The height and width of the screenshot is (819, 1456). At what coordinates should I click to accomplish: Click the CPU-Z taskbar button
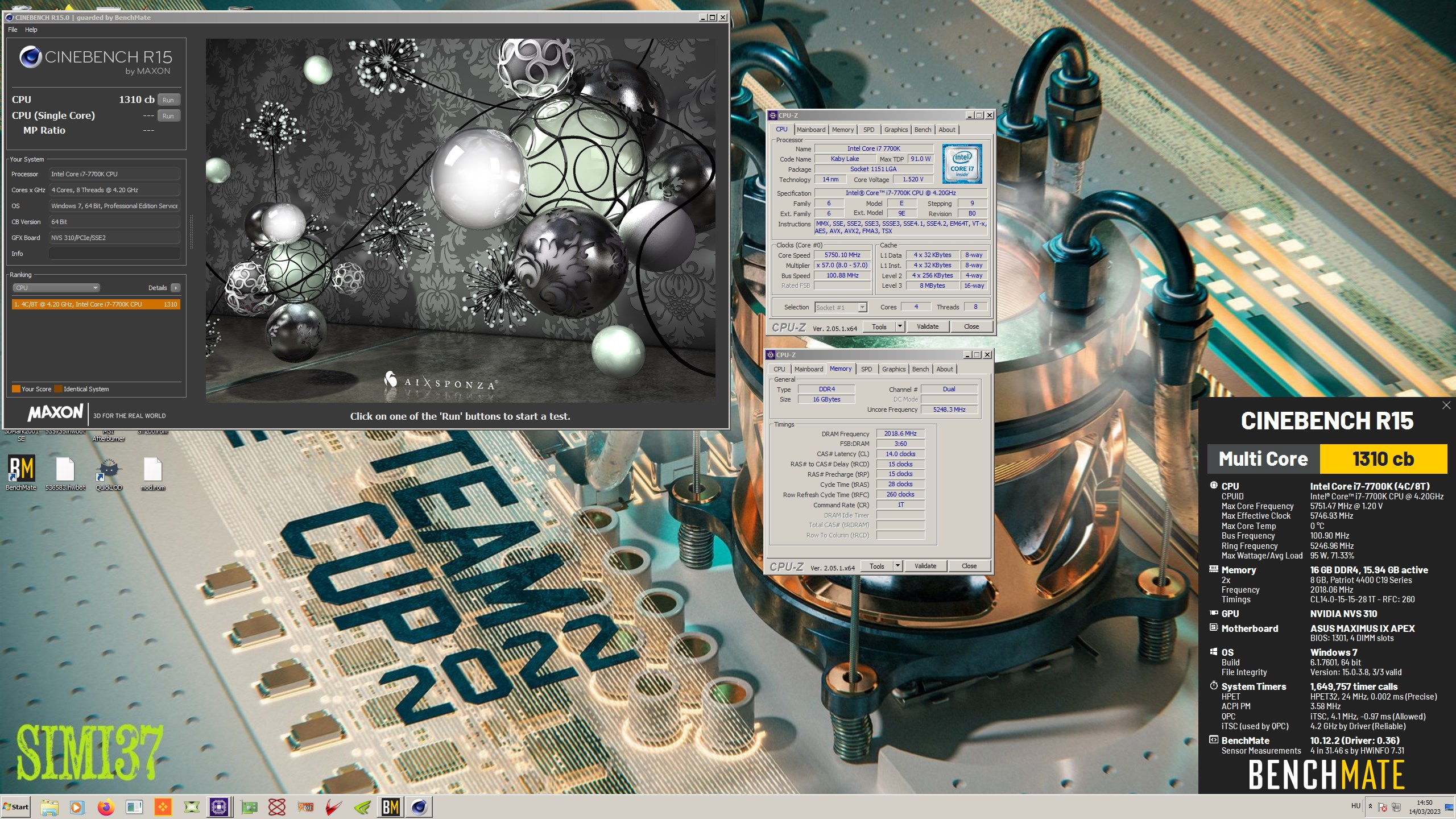point(220,807)
